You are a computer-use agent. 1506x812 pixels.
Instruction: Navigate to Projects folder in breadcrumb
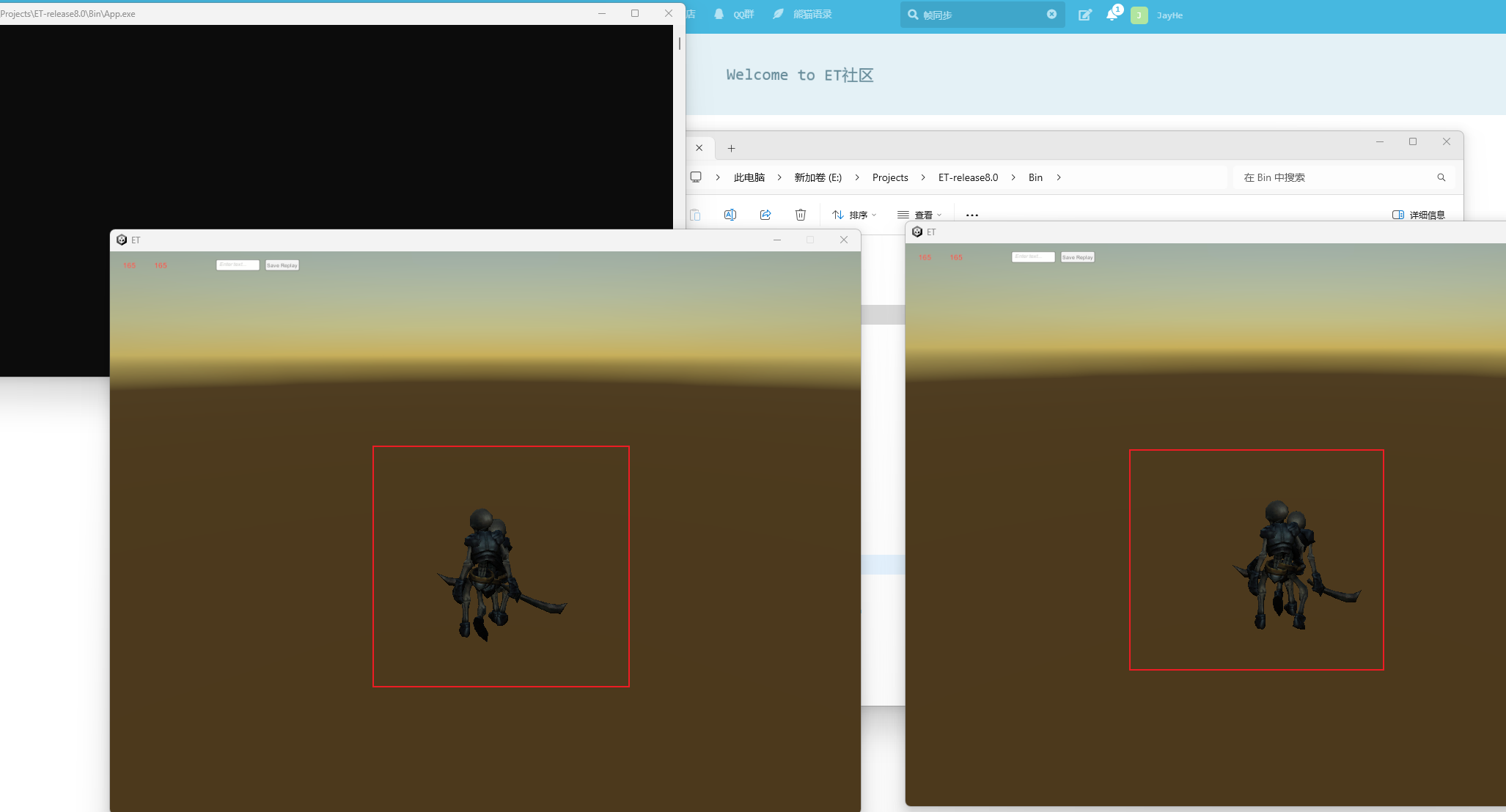pyautogui.click(x=890, y=177)
